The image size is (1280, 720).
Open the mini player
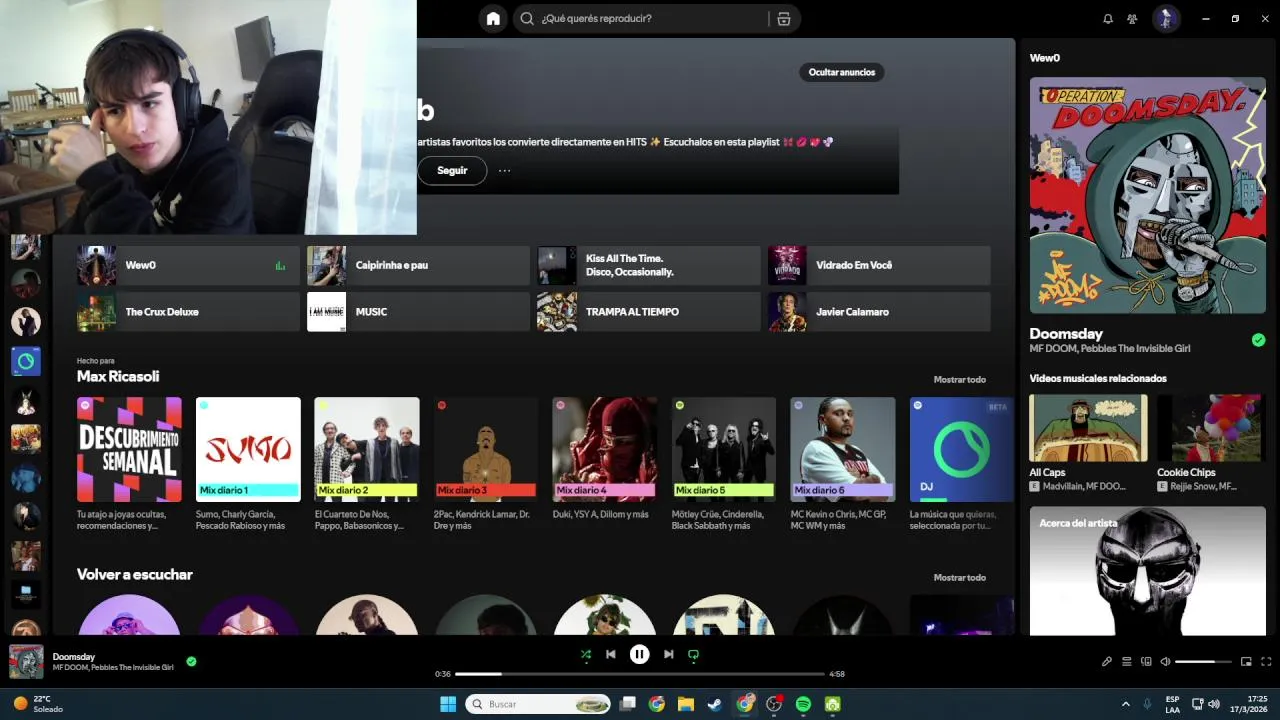1246,661
